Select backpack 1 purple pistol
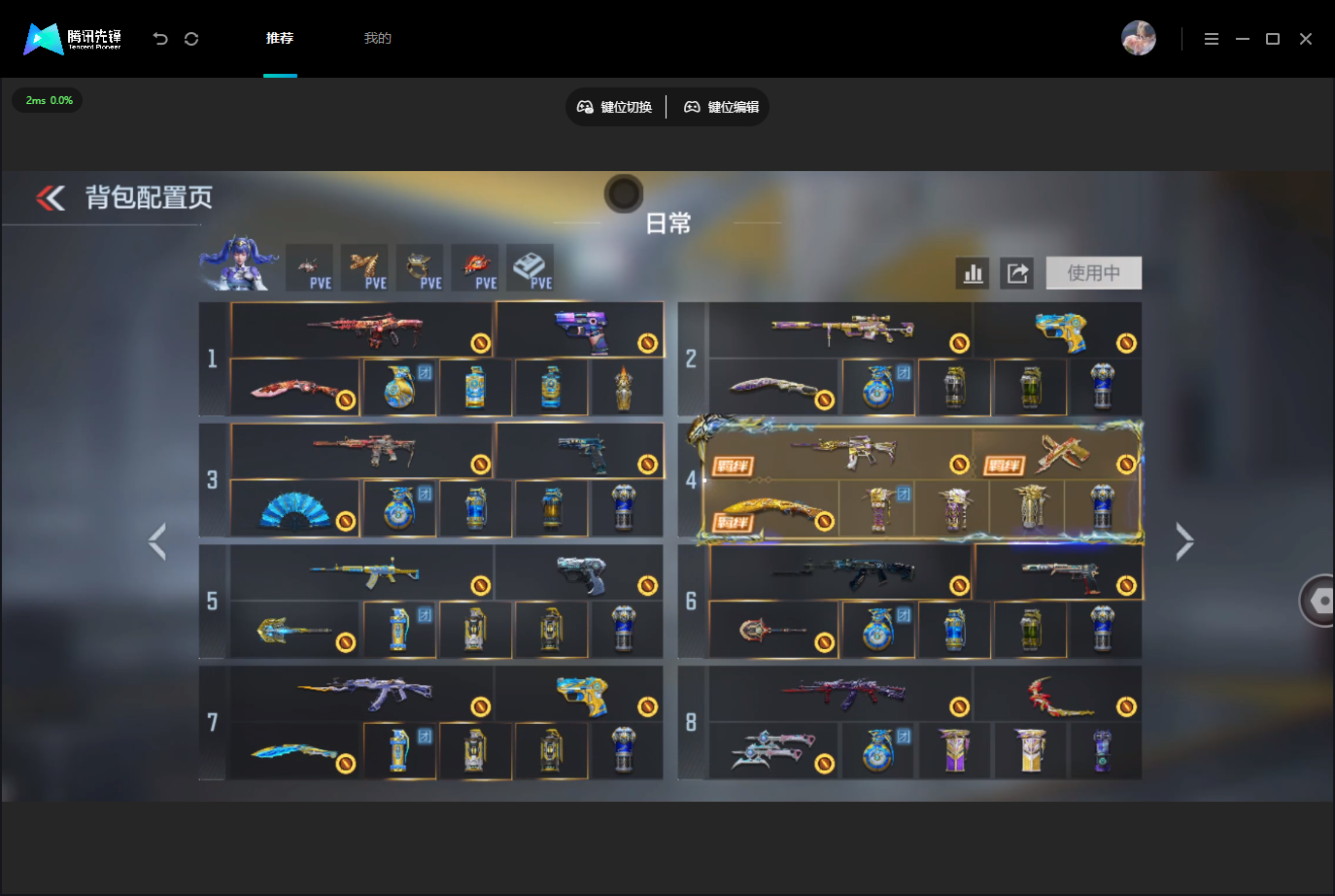The height and width of the screenshot is (896, 1335). (580, 329)
